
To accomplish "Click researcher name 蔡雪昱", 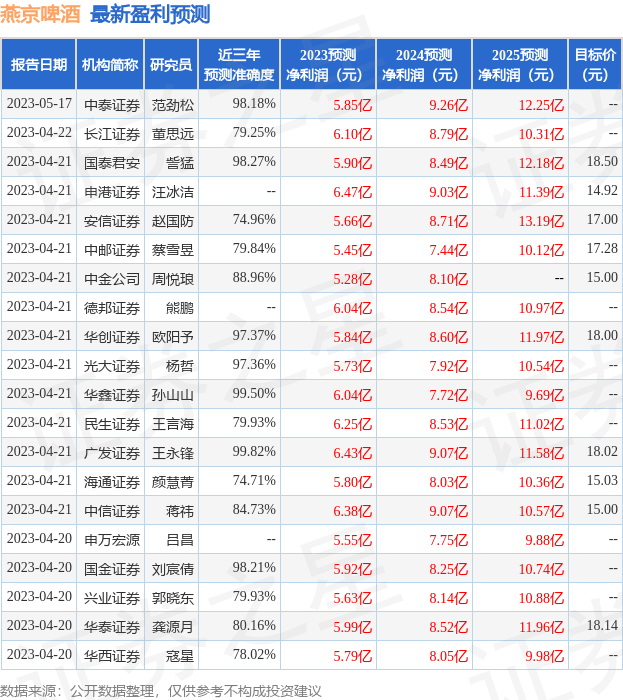I will click(x=173, y=250).
